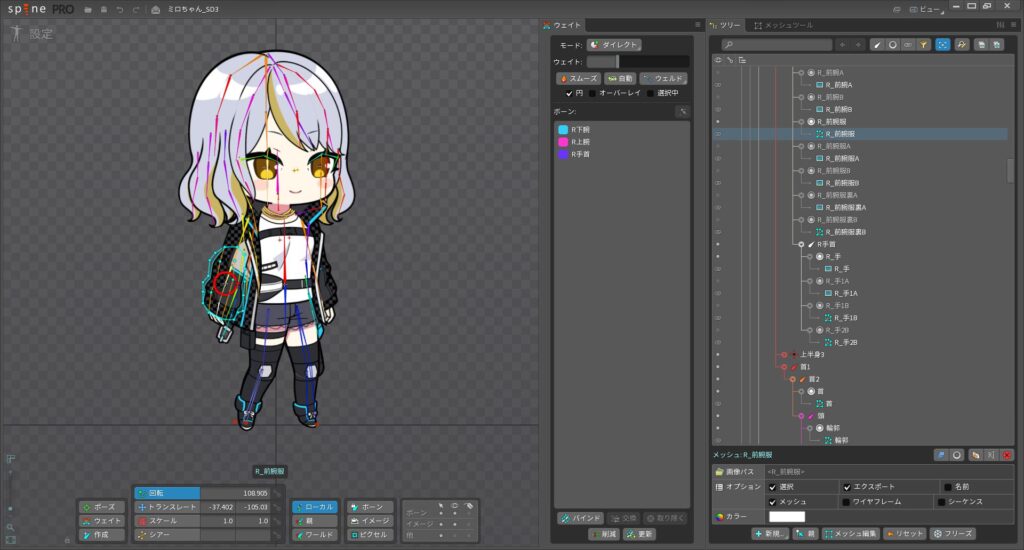The height and width of the screenshot is (550, 1024).
Task: Click the blue tag icon in mesh header
Action: [x=940, y=455]
